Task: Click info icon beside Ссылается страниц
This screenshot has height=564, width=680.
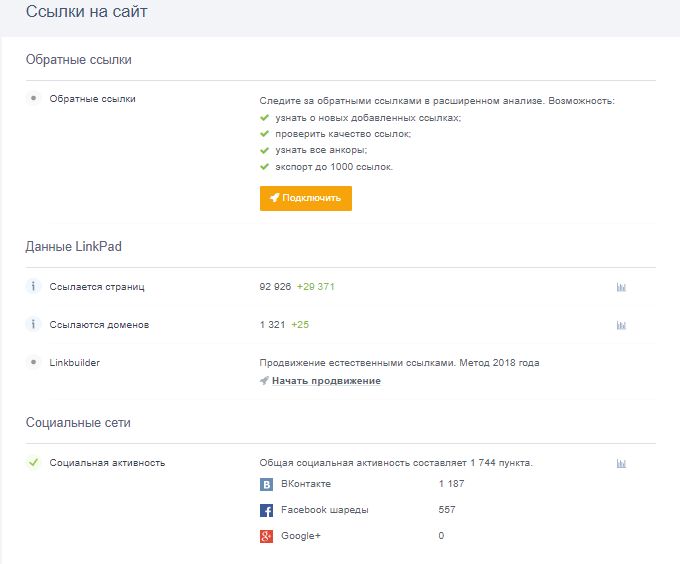Action: click(33, 287)
